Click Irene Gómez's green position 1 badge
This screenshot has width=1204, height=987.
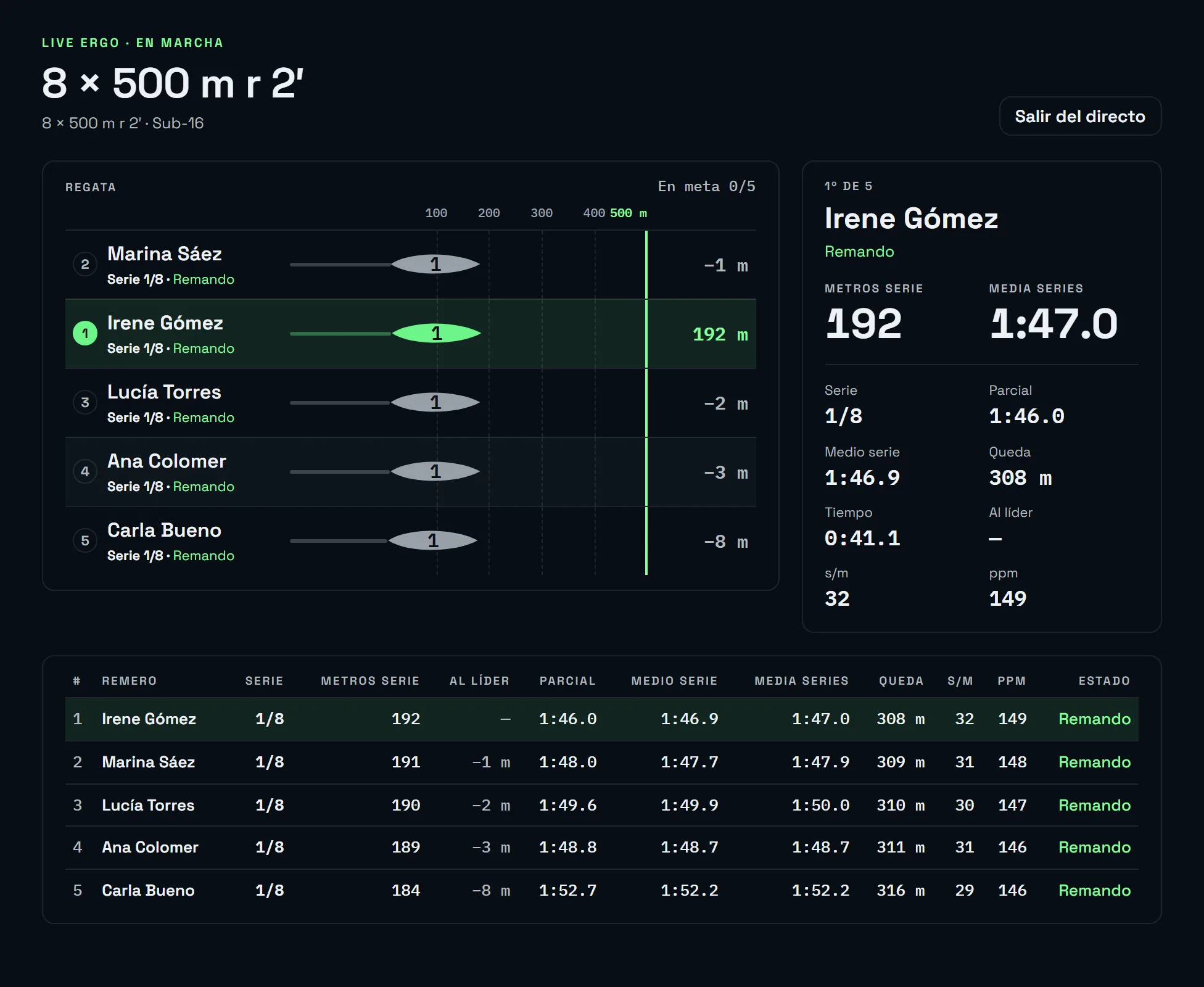tap(85, 333)
